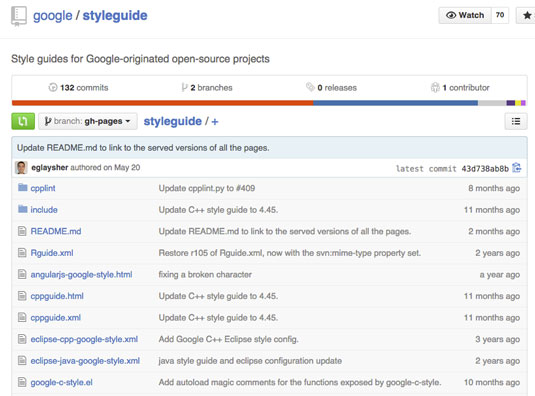This screenshot has height=396, width=535.
Task: Click the contributor people icon
Action: point(435,87)
